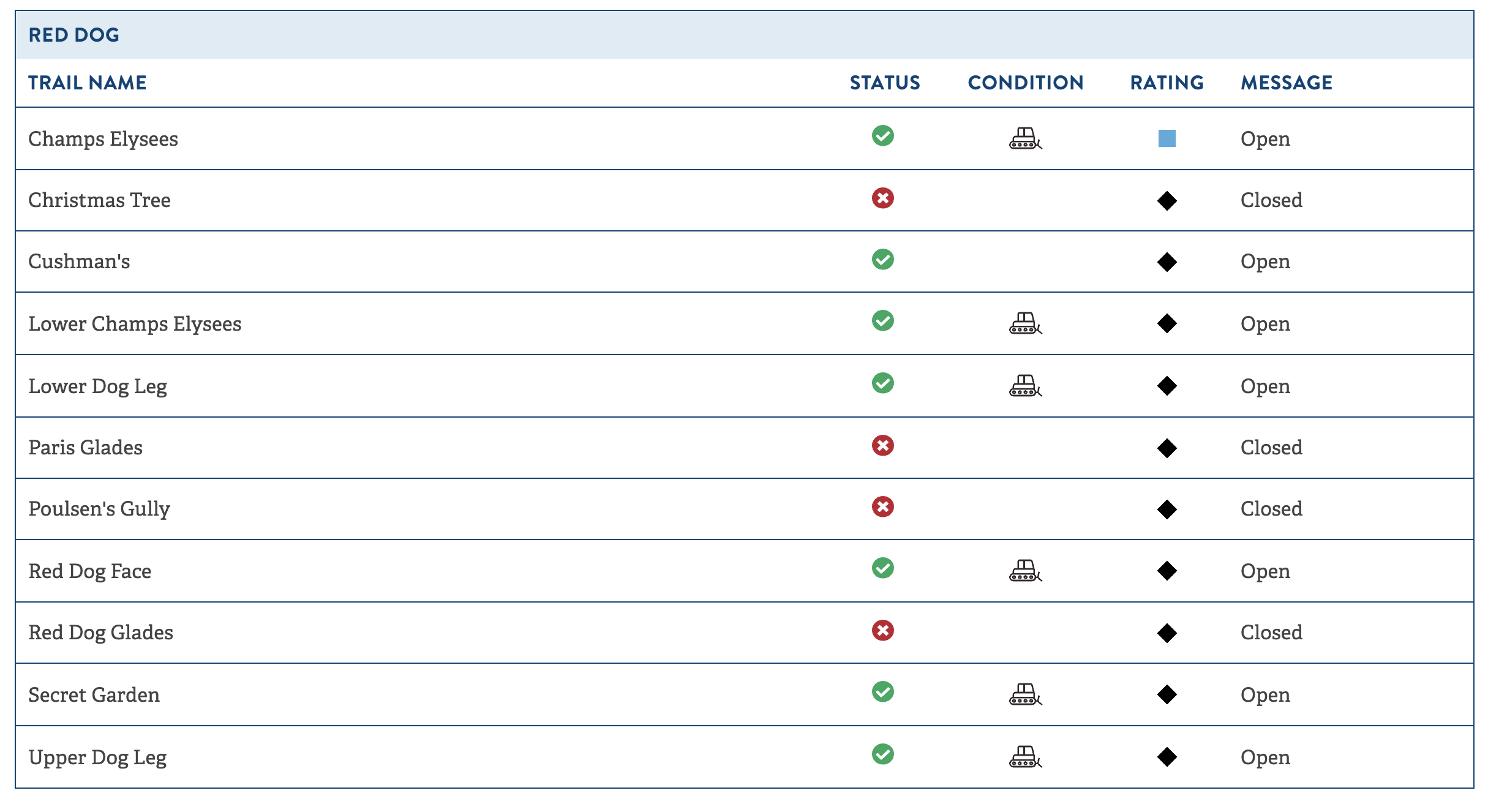Click the green open checkmark for Upper Dog Leg
Viewport: 1488px width, 812px height.
pyautogui.click(x=882, y=754)
